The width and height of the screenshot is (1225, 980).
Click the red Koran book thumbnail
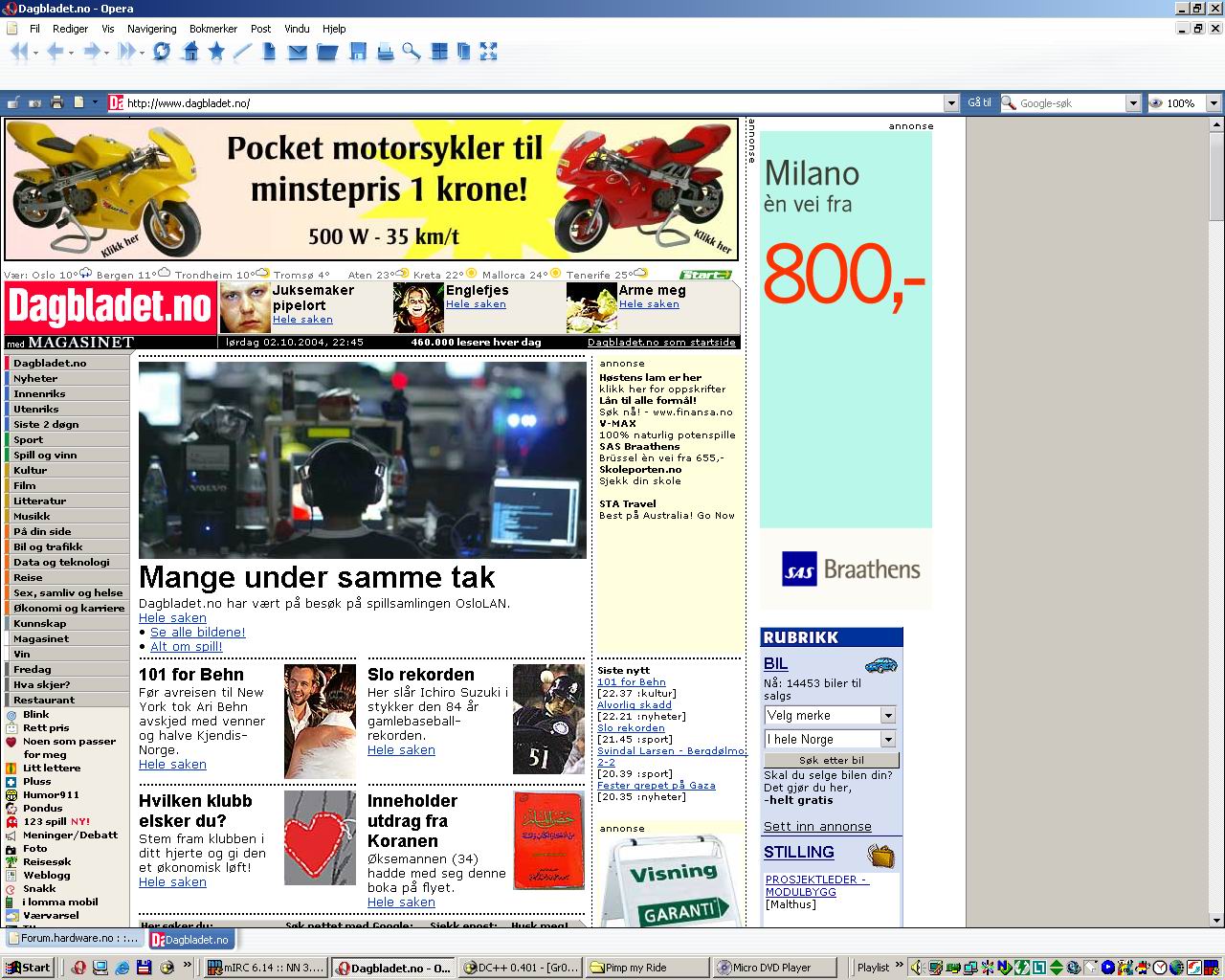(548, 840)
